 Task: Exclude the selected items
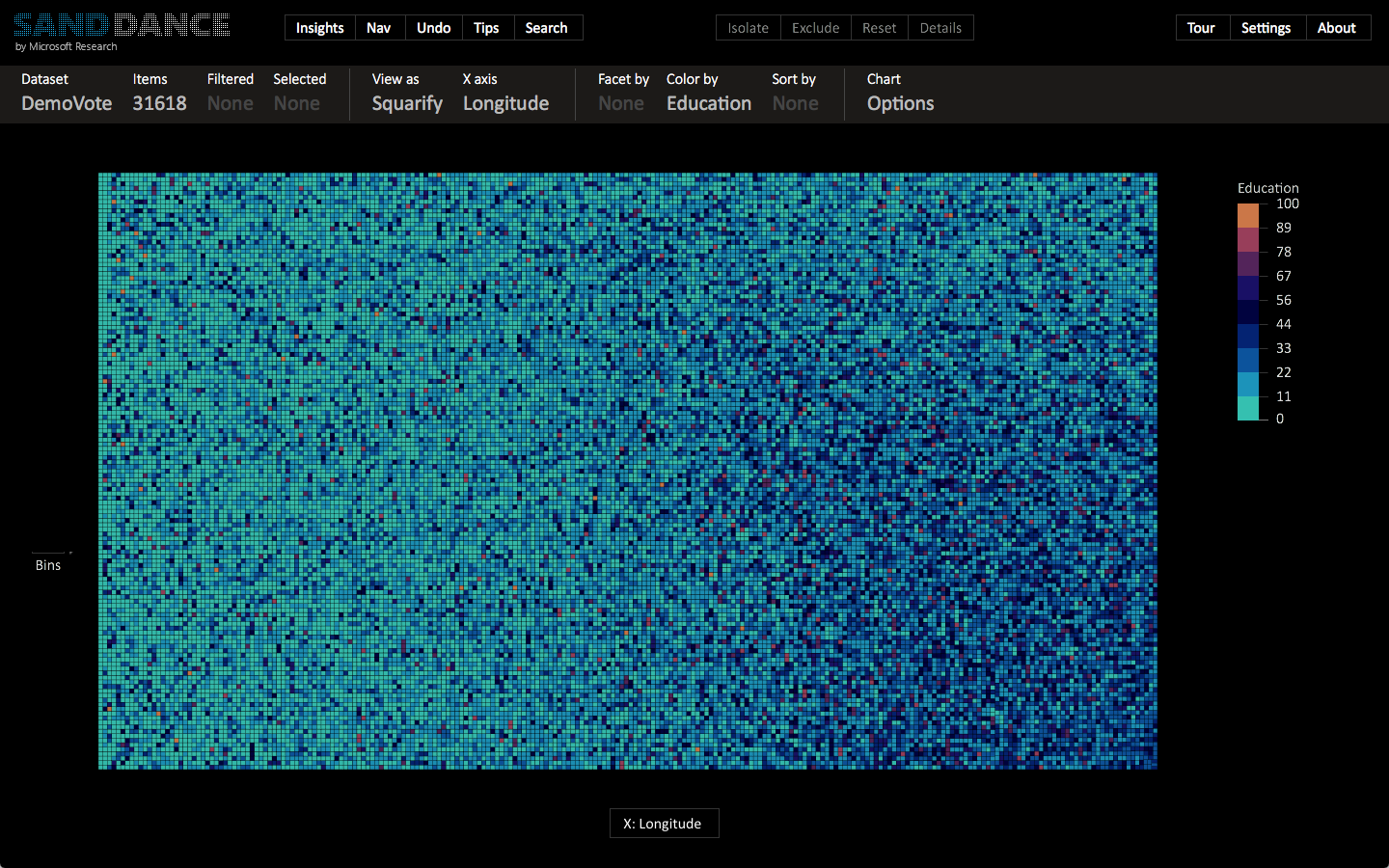point(815,27)
